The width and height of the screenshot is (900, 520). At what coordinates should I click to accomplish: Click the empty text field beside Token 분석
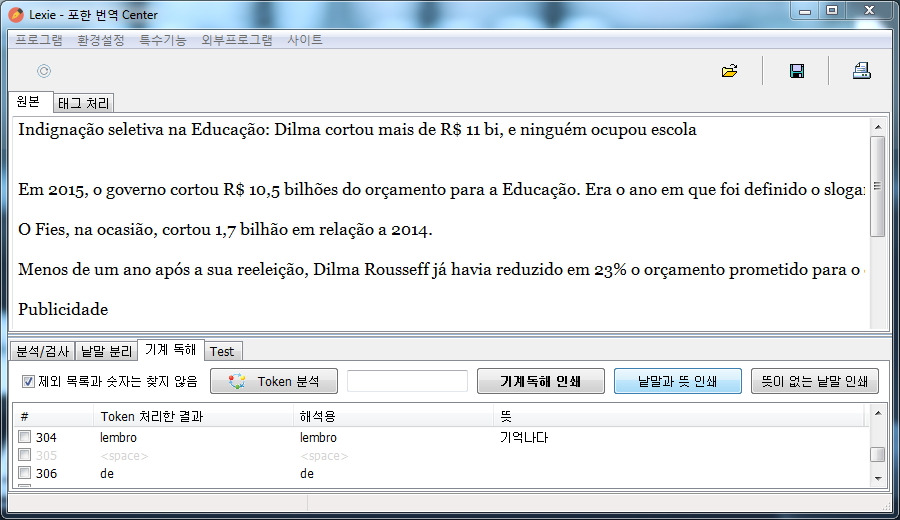coord(408,381)
